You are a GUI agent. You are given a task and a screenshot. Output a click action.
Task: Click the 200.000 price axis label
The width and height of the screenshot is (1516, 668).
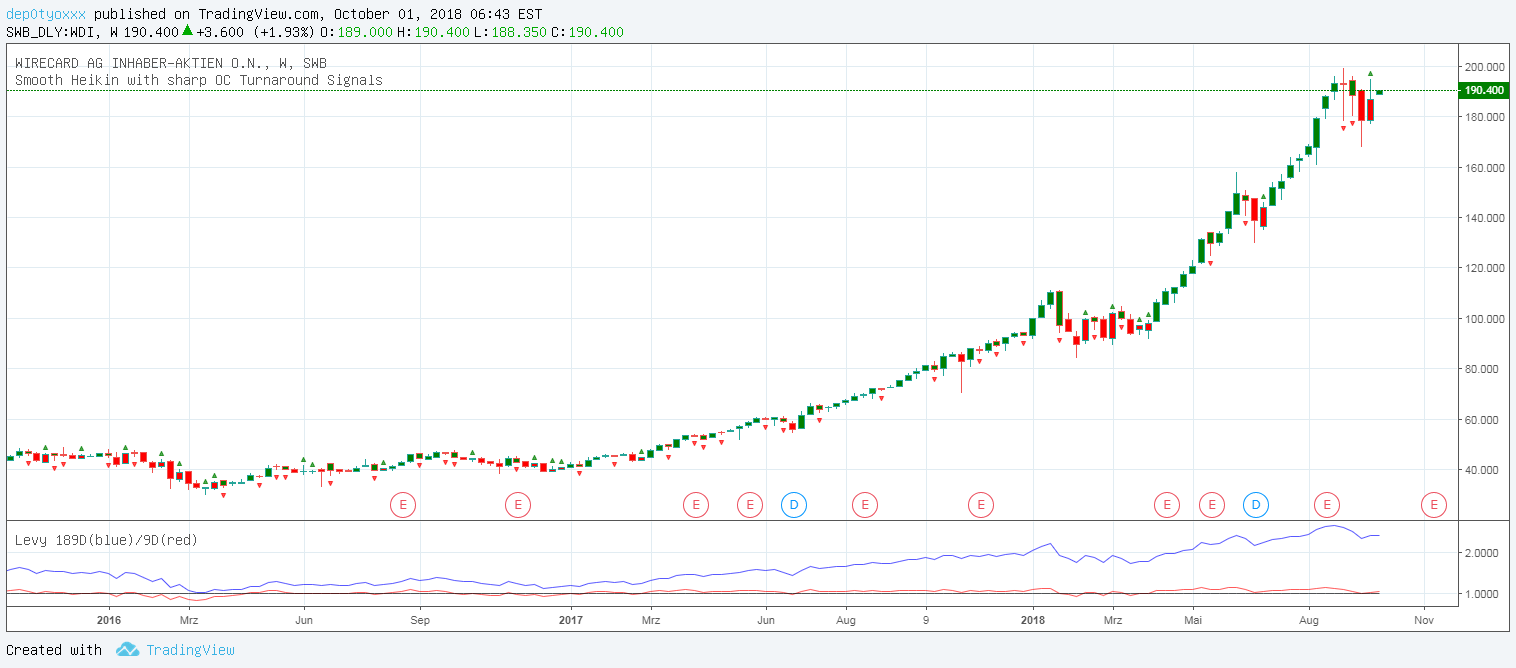(x=1485, y=67)
